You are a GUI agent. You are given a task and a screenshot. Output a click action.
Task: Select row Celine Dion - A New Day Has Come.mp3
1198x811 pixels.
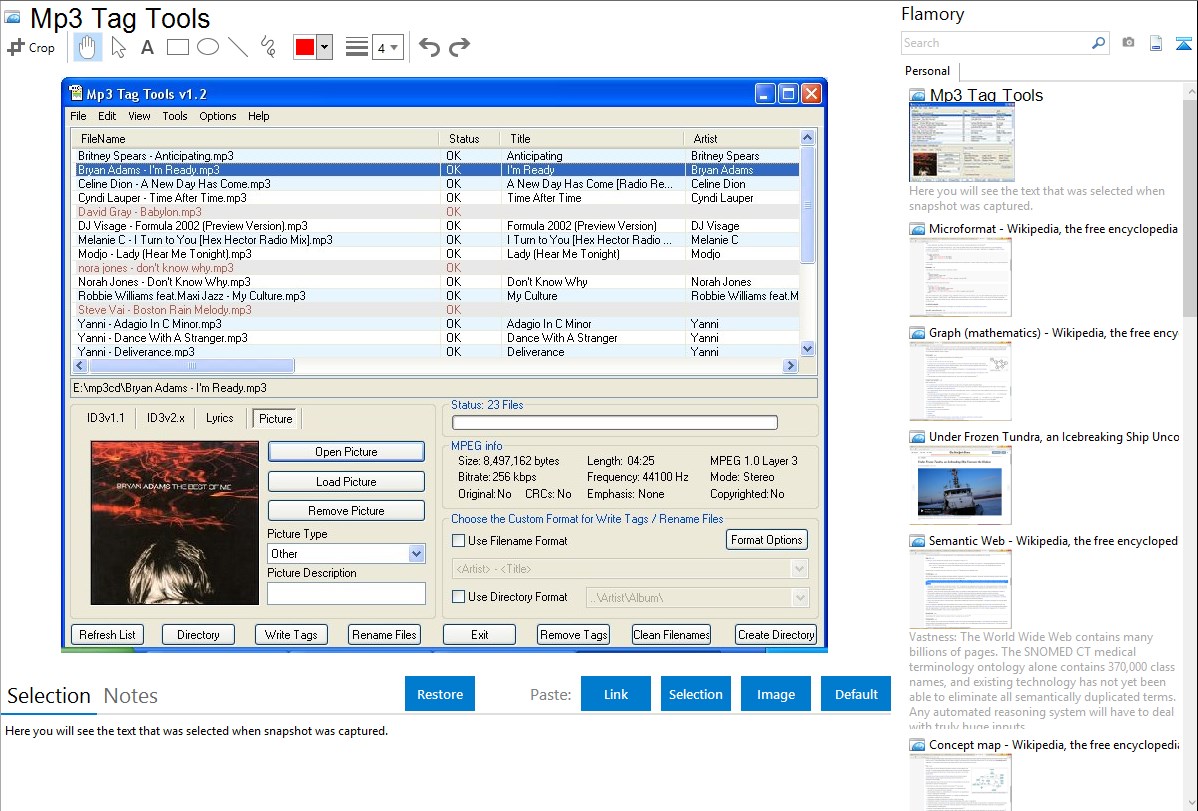[x=438, y=183]
